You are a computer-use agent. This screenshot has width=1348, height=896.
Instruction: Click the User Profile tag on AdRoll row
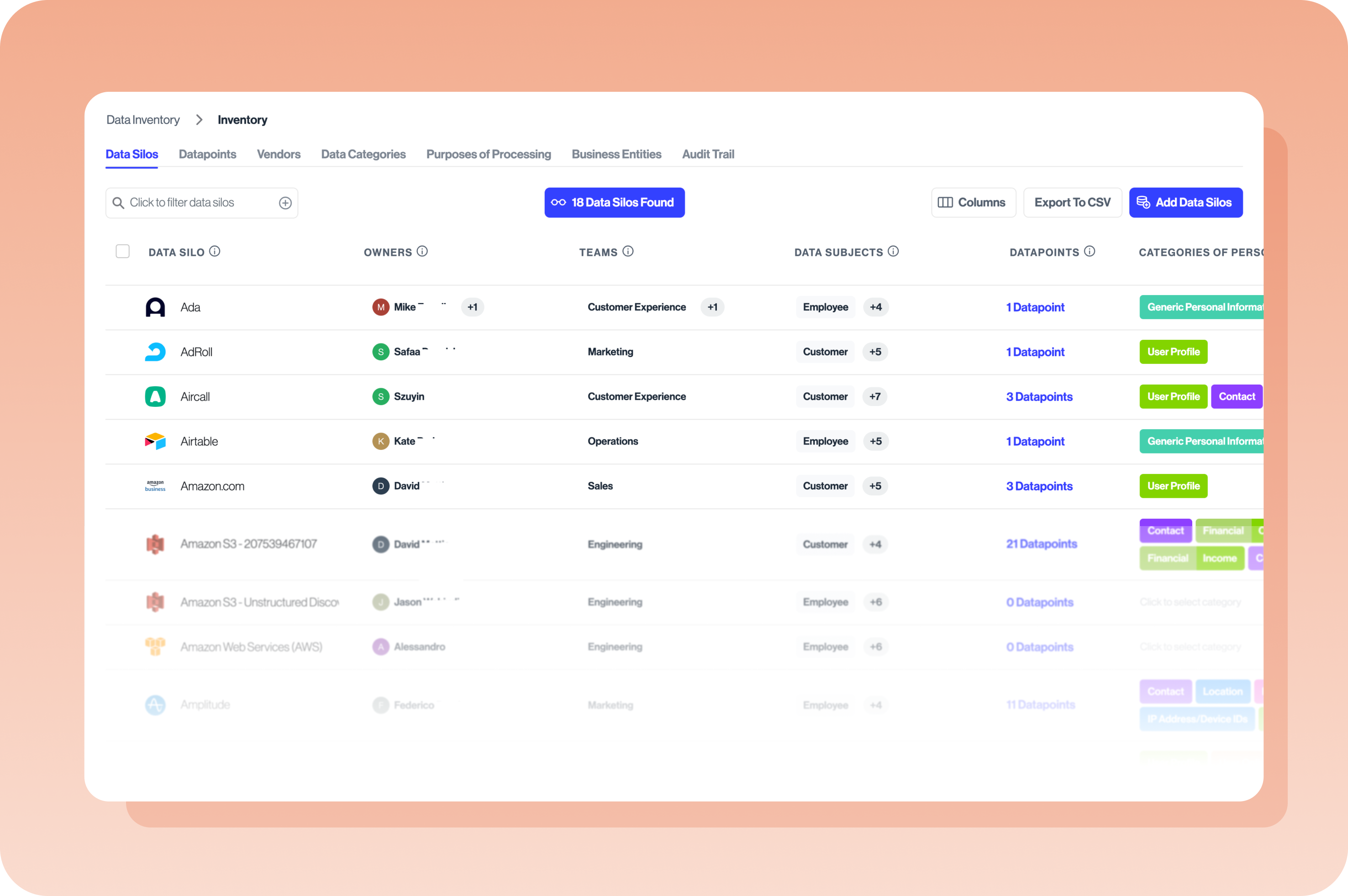tap(1173, 352)
